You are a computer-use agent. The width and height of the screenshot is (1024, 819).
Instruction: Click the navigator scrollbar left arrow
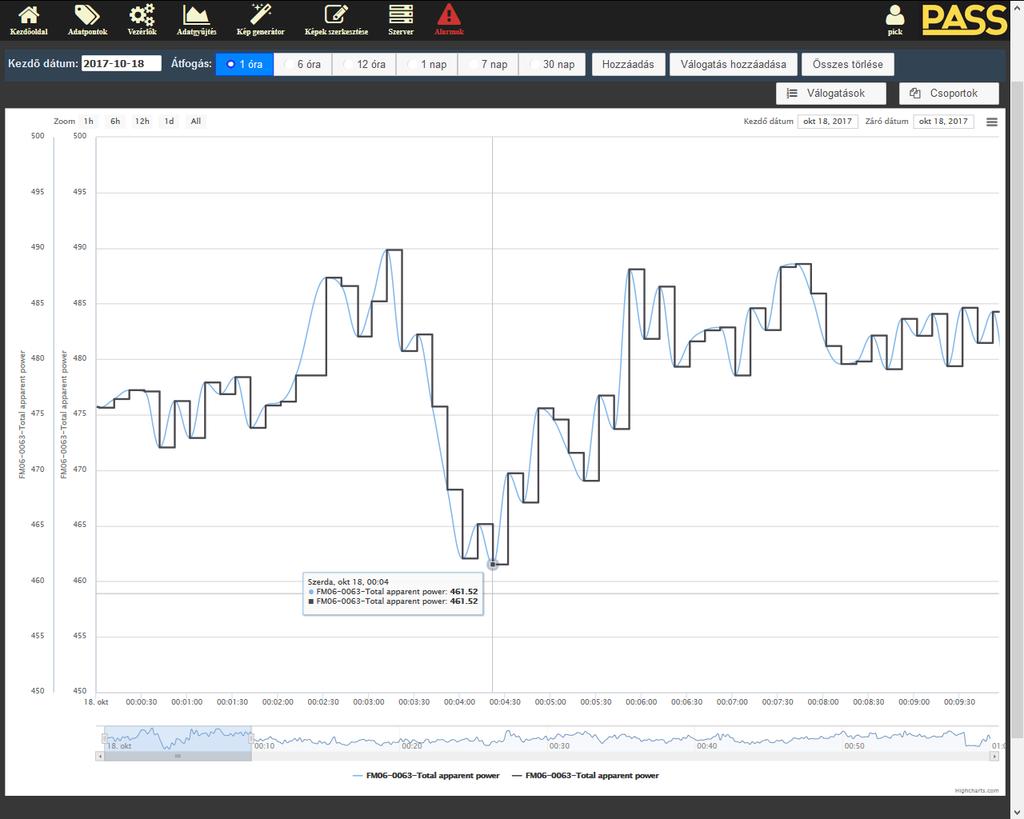point(99,756)
